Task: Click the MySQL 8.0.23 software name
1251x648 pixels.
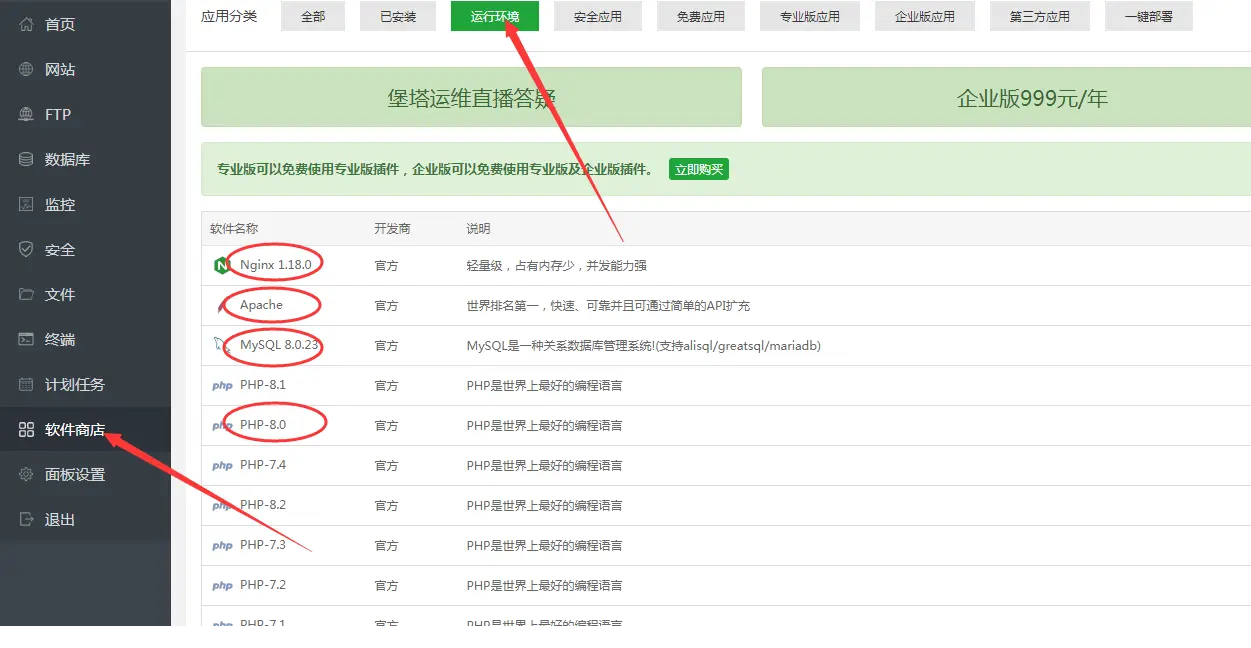Action: click(279, 345)
